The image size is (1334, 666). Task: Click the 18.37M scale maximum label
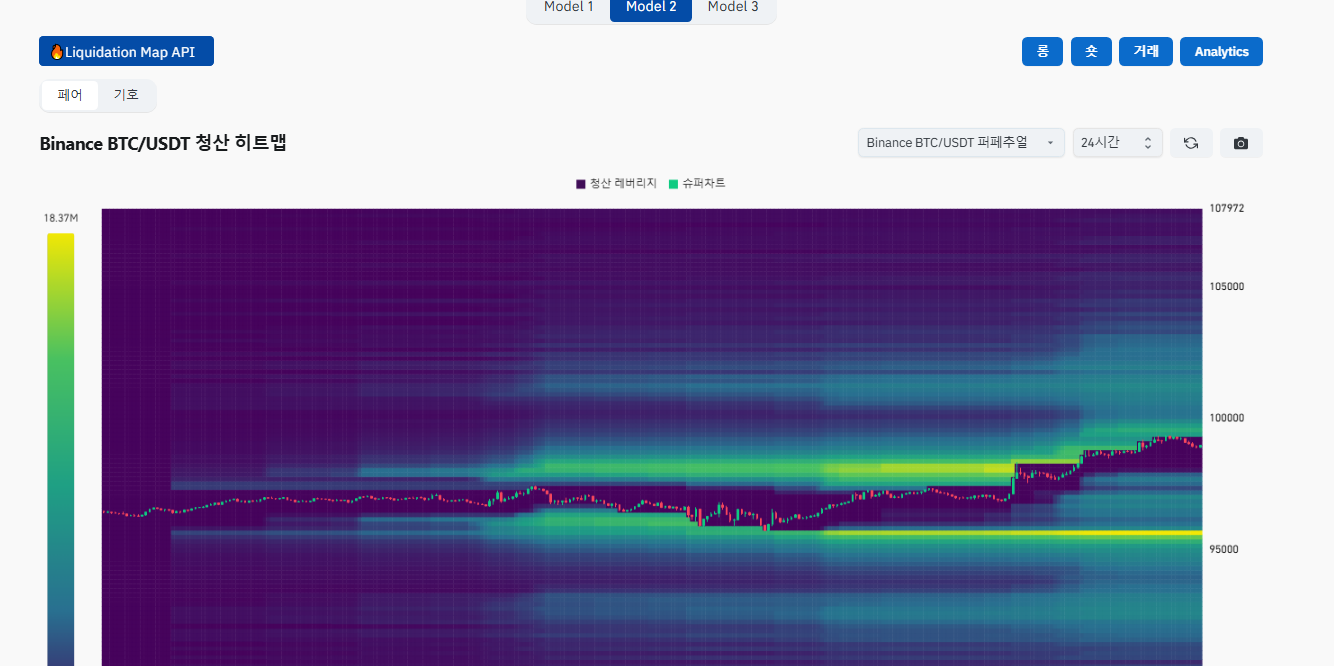click(x=60, y=217)
